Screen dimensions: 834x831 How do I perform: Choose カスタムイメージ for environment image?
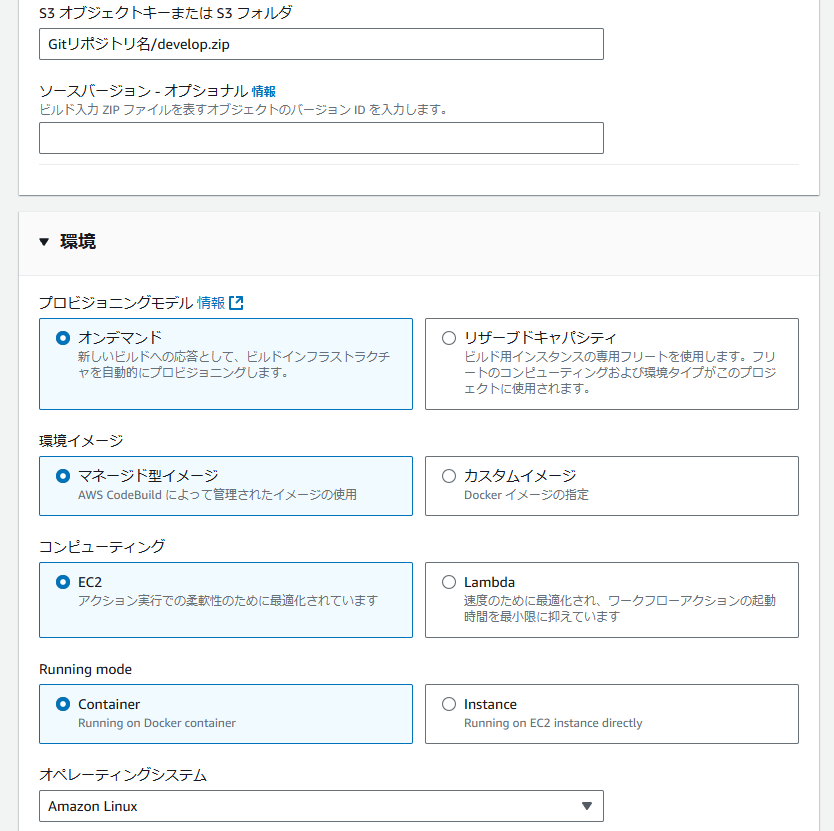448,475
